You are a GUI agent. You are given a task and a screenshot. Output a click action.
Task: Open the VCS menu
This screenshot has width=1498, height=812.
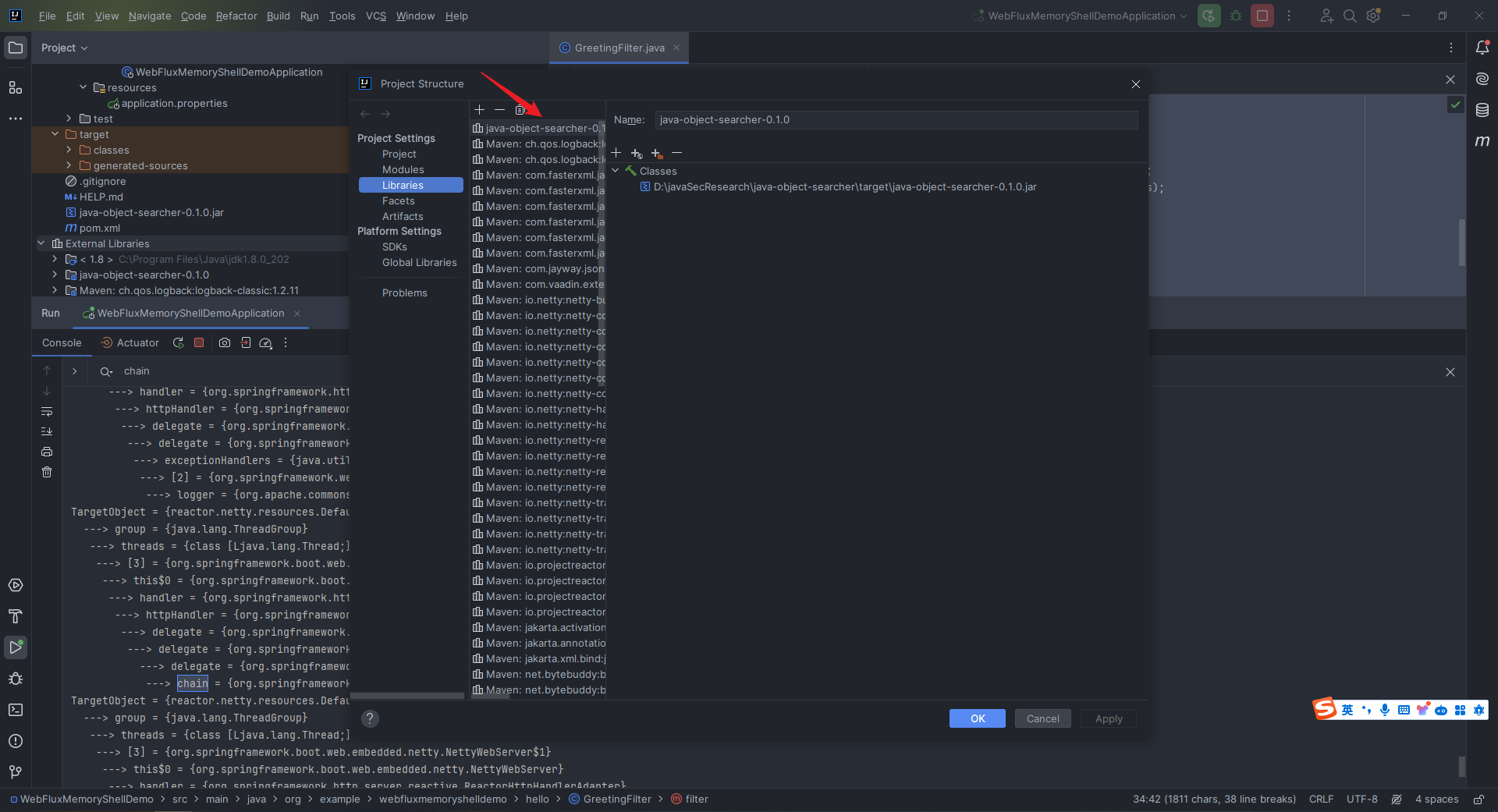click(376, 16)
